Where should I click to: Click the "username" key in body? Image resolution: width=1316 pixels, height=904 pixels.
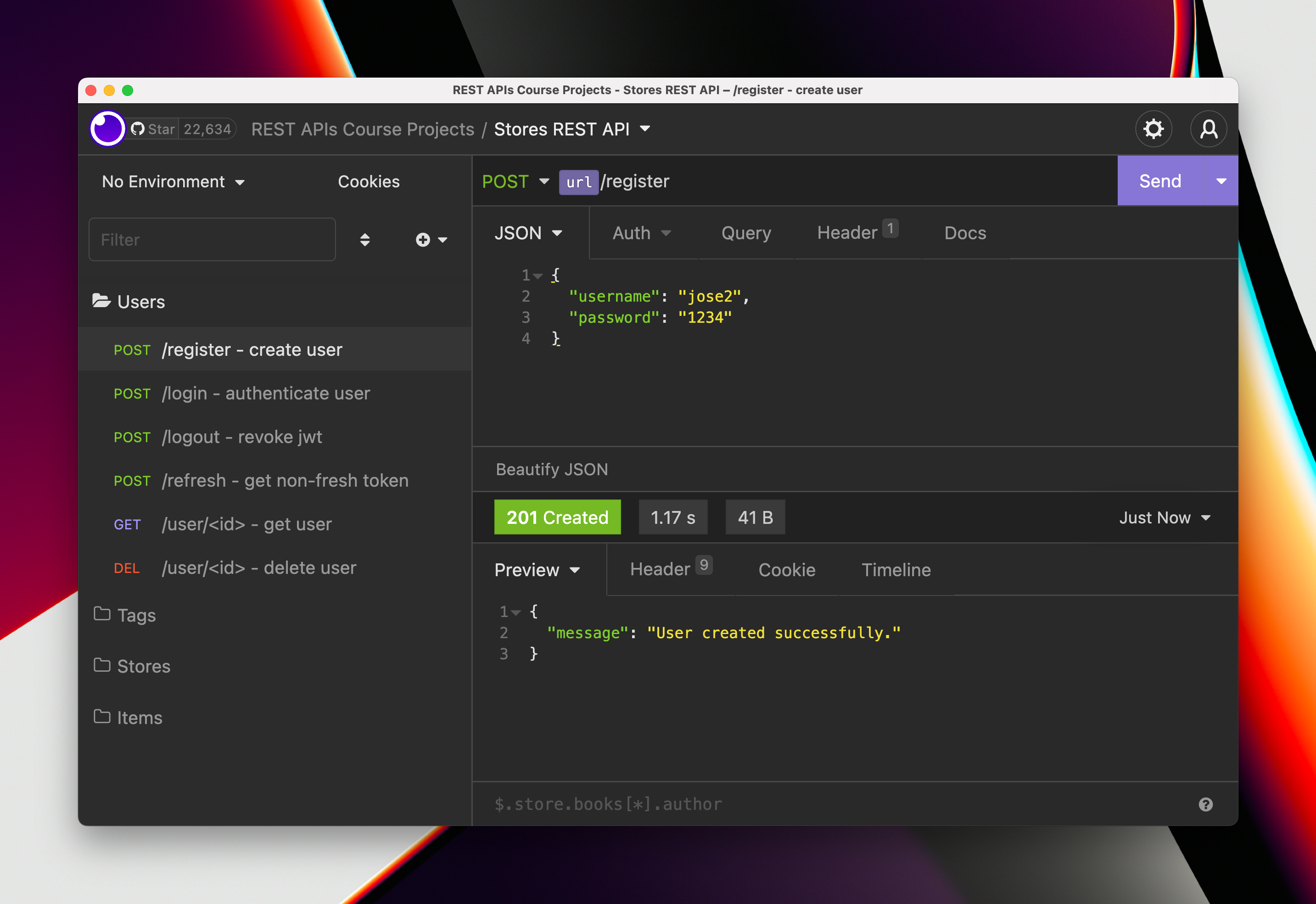(615, 297)
